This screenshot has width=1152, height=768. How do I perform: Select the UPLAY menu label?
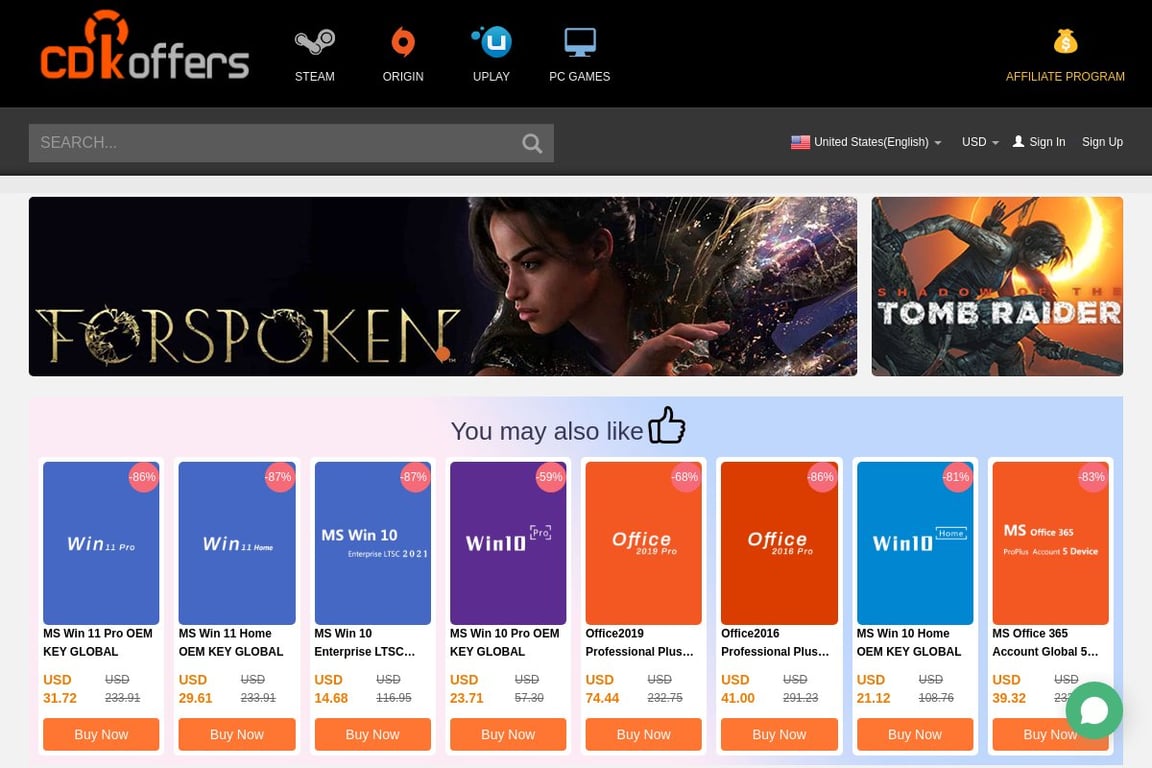click(x=492, y=76)
